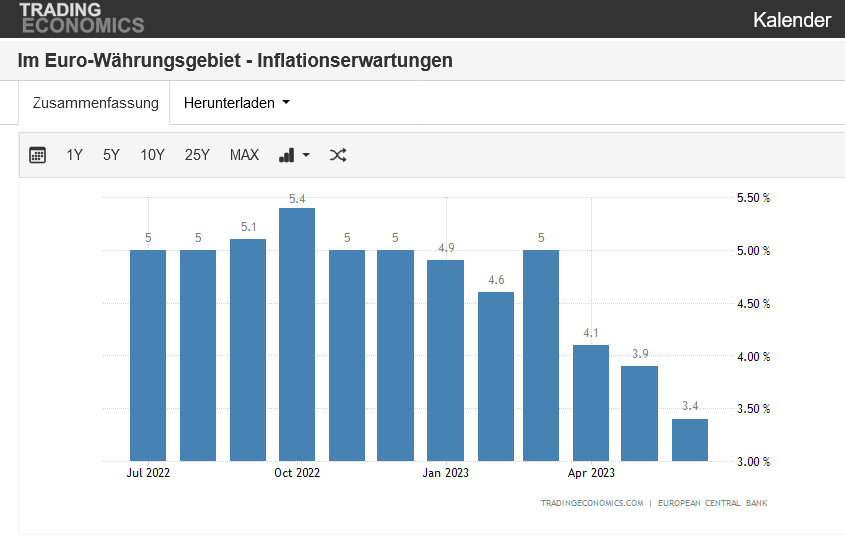845x558 pixels.
Task: Click the chart type bar icon
Action: pos(287,155)
